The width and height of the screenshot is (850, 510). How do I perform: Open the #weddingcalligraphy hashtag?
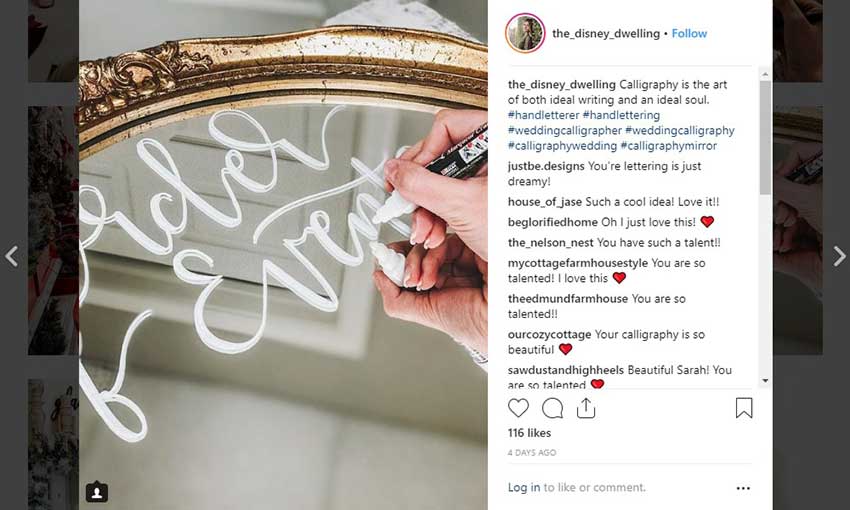[x=680, y=130]
